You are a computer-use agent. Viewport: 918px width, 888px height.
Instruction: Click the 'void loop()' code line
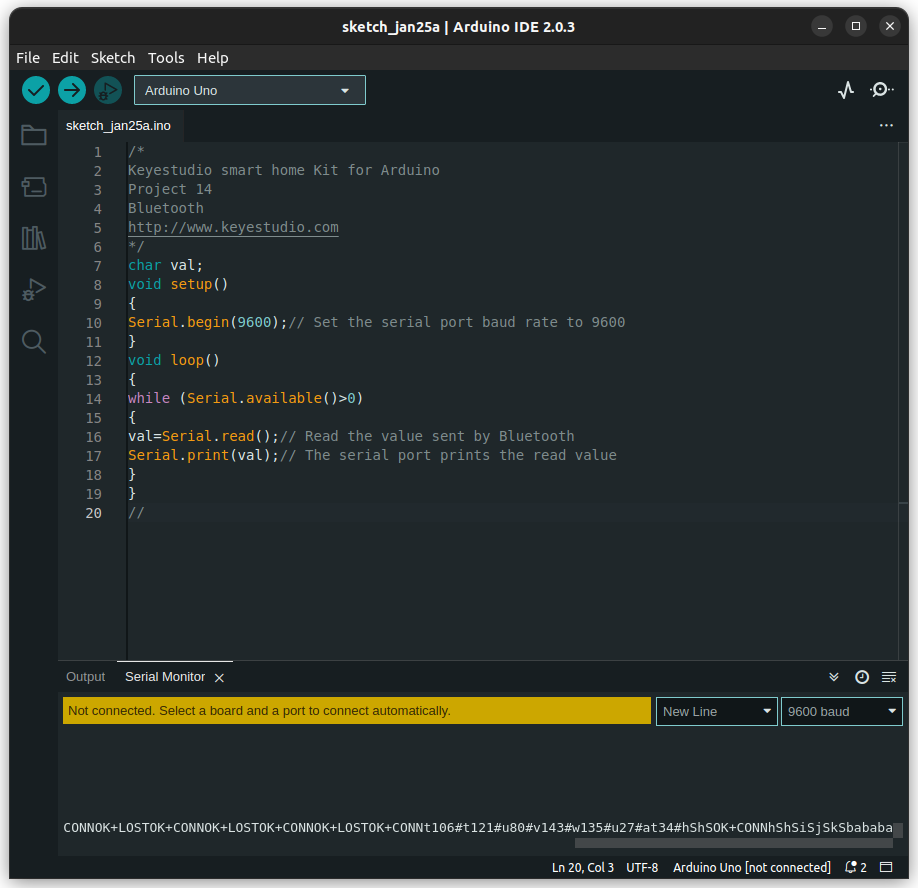174,361
